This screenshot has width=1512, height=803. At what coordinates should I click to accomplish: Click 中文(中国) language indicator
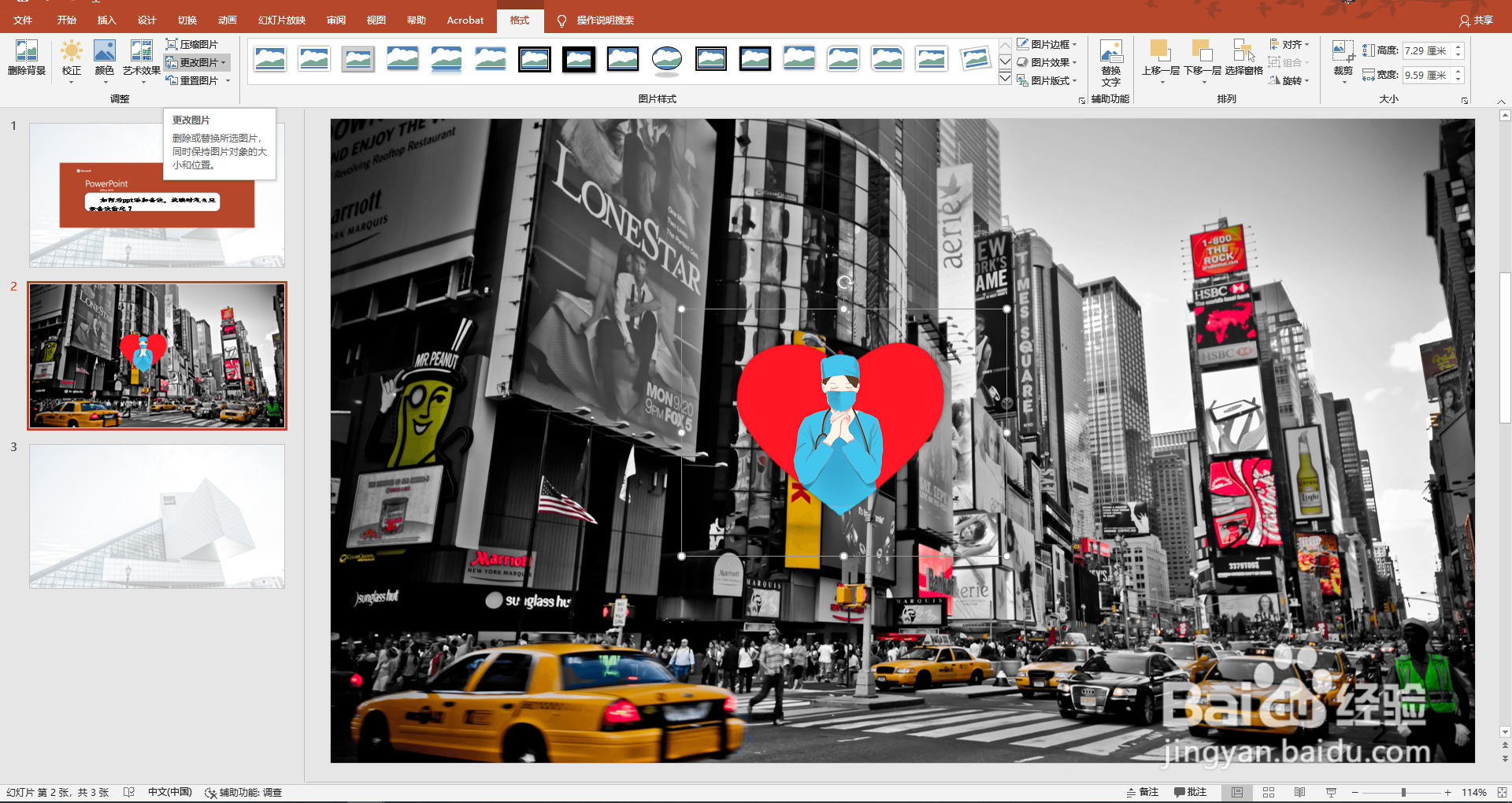pos(170,792)
